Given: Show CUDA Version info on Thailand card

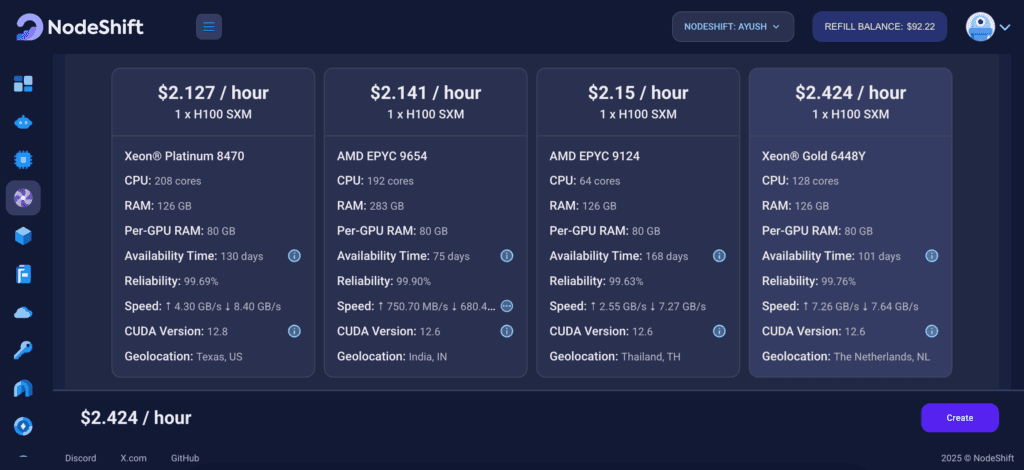Looking at the screenshot, I should [719, 331].
